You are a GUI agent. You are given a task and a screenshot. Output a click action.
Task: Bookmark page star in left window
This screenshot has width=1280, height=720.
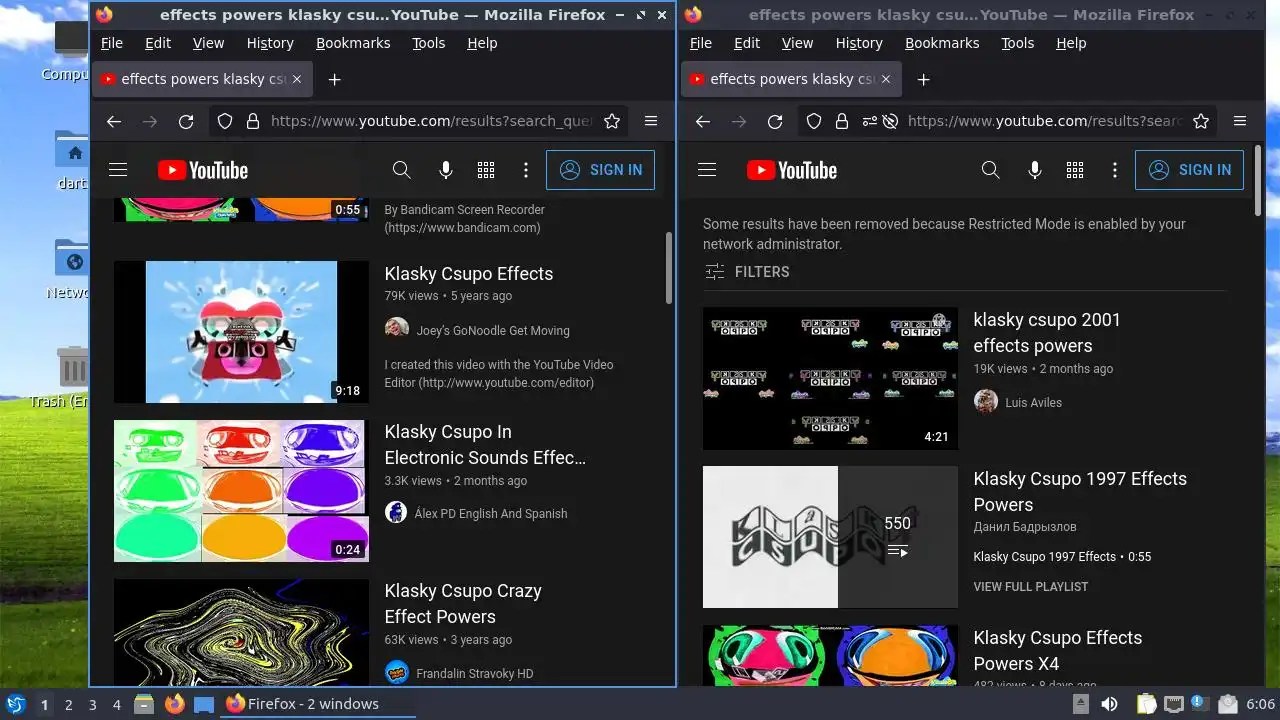[612, 121]
